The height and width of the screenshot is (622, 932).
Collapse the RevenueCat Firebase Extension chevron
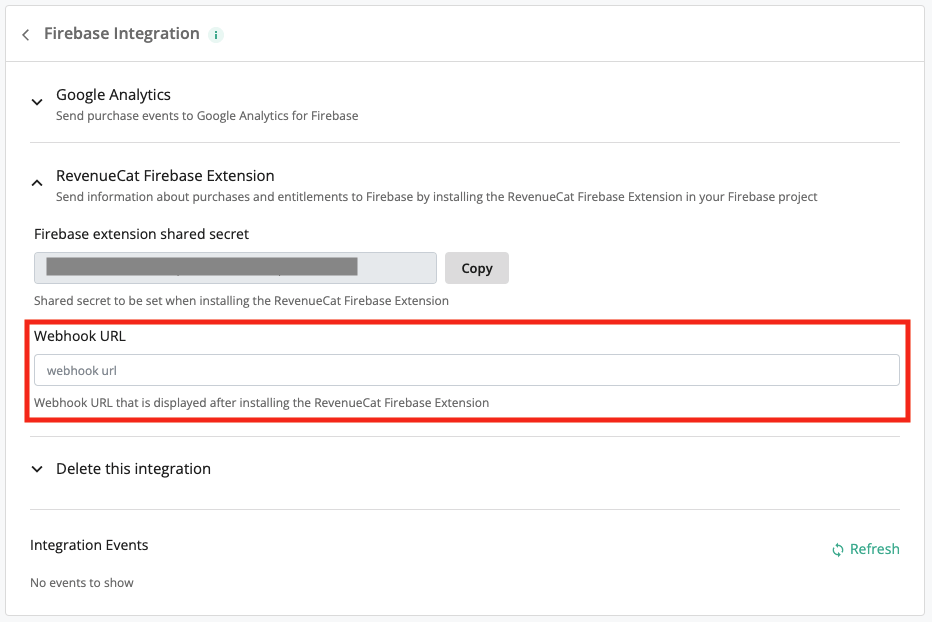[x=37, y=183]
